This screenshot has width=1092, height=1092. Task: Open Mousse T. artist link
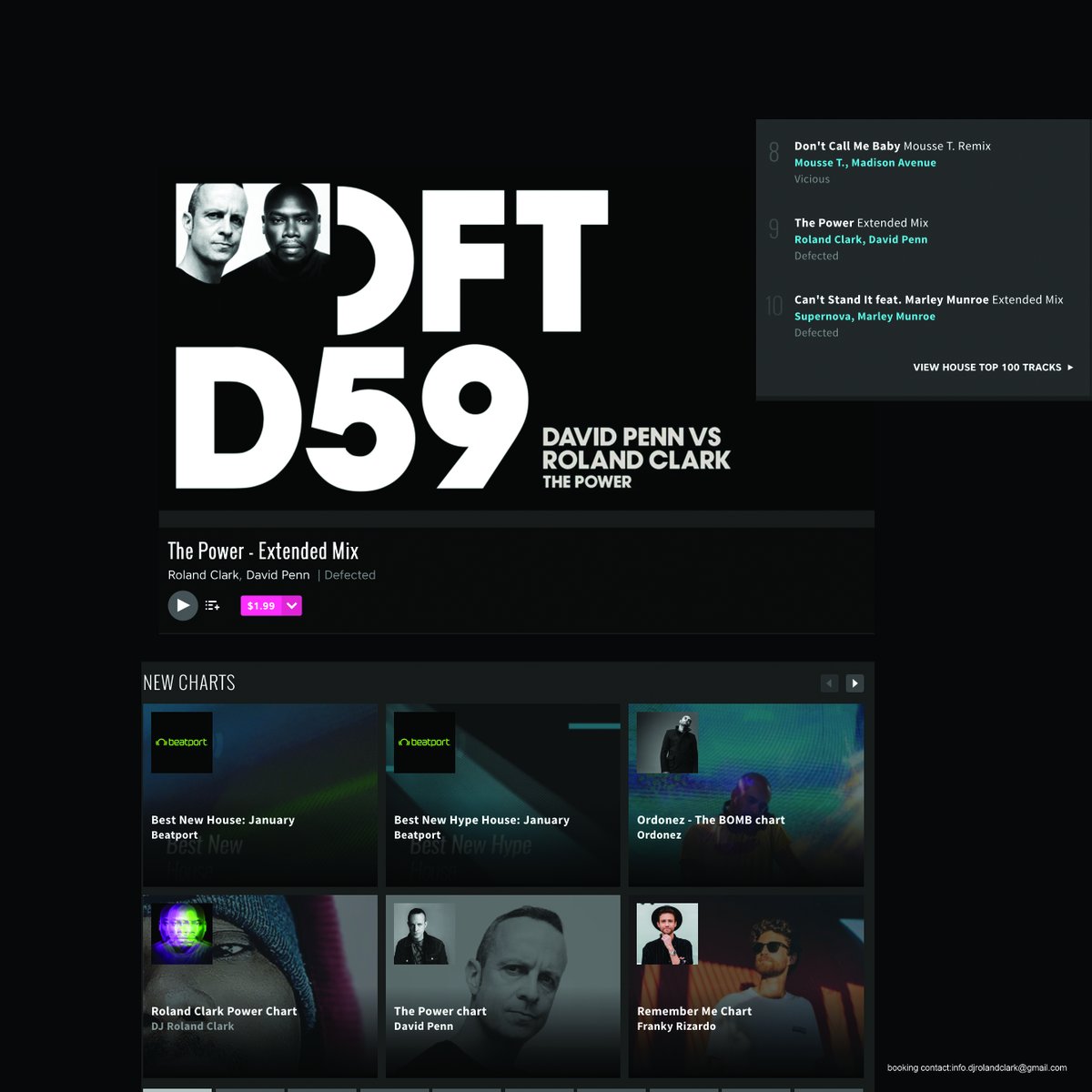click(820, 163)
